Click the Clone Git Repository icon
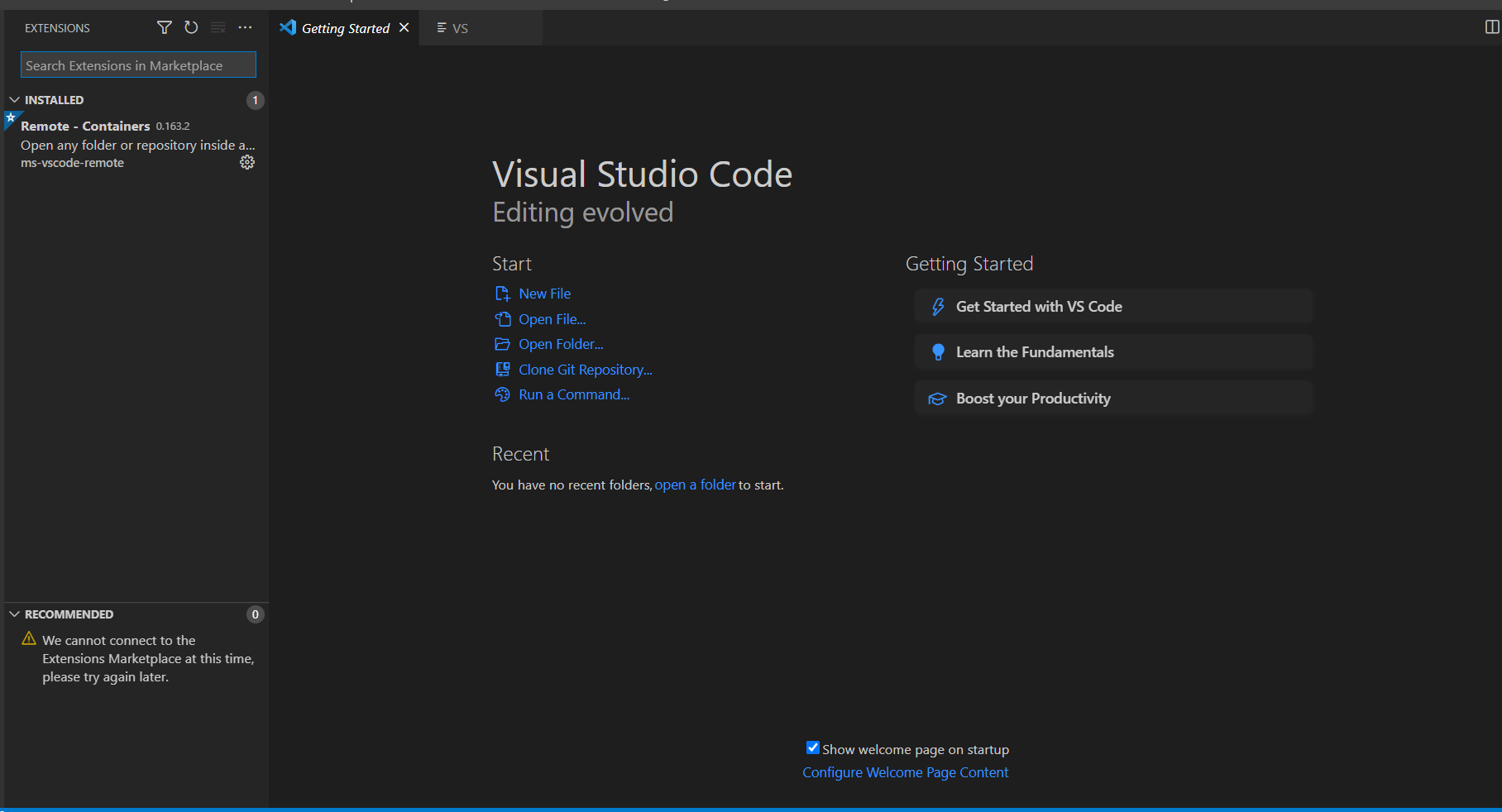 click(503, 370)
